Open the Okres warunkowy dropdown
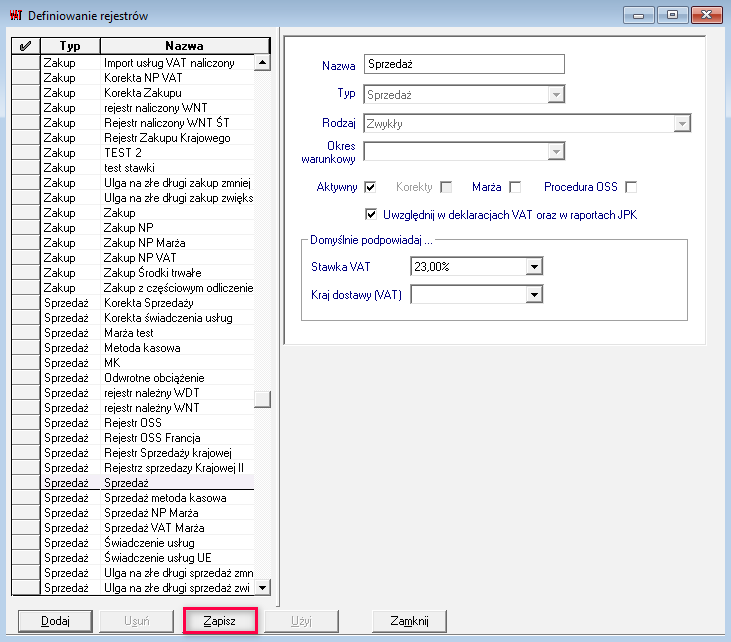 point(556,152)
